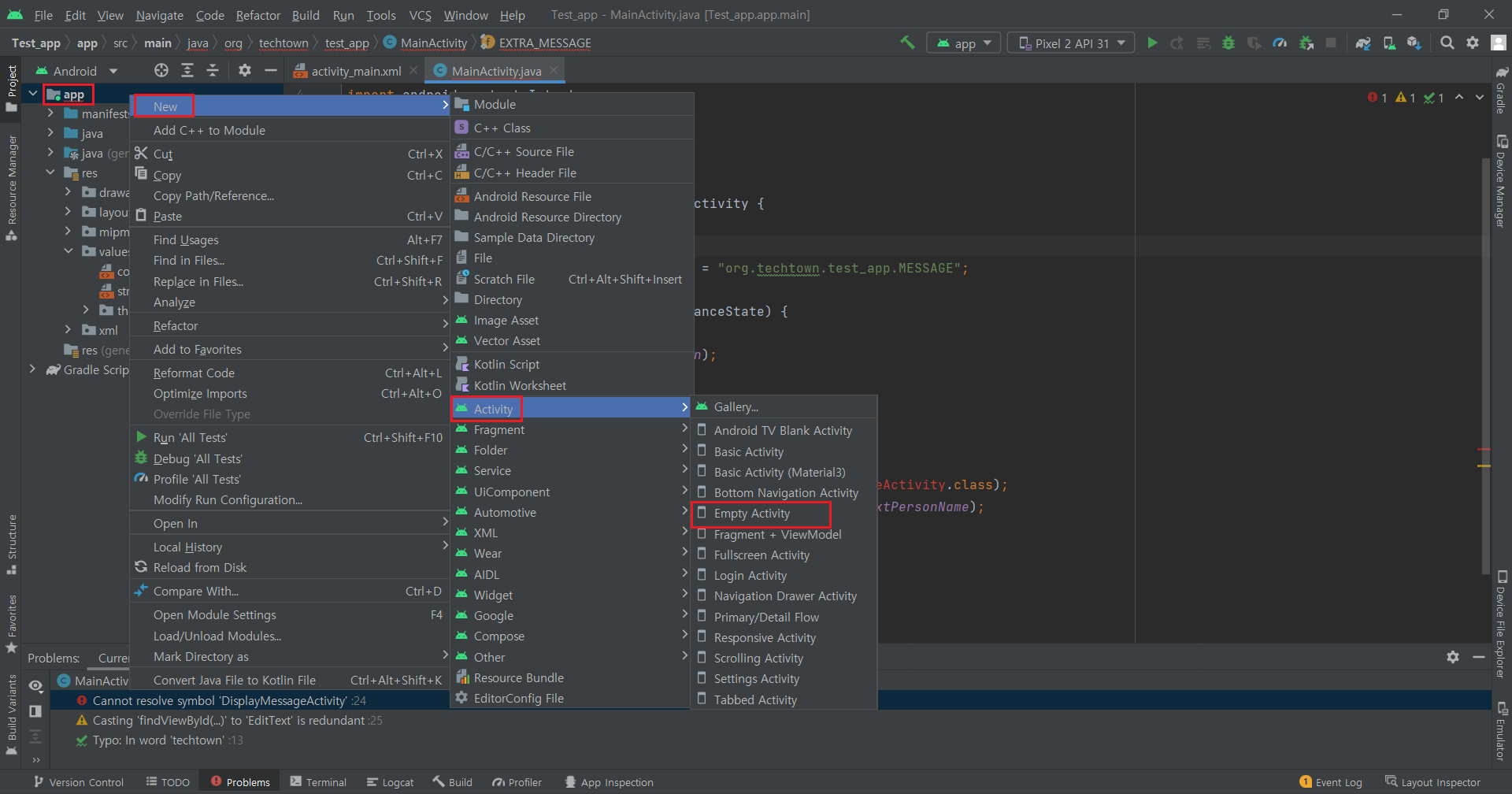The image size is (1512, 794).
Task: Expand the java folder node
Action: click(50, 132)
